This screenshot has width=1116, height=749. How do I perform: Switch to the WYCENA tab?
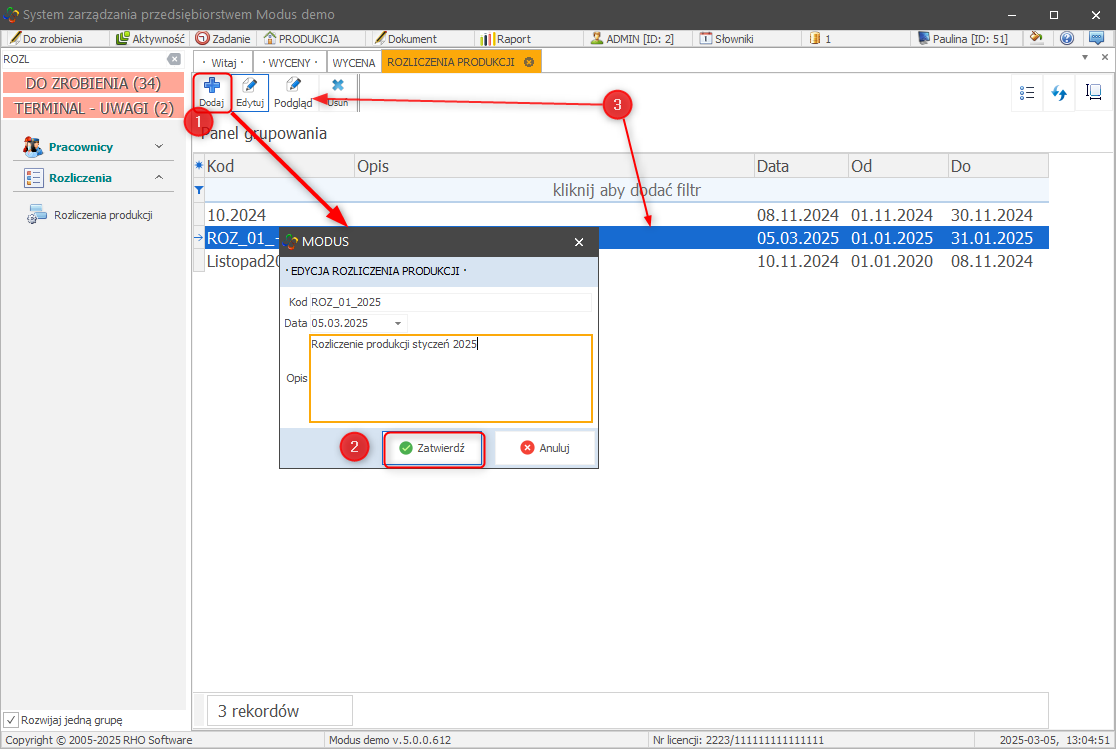(353, 62)
